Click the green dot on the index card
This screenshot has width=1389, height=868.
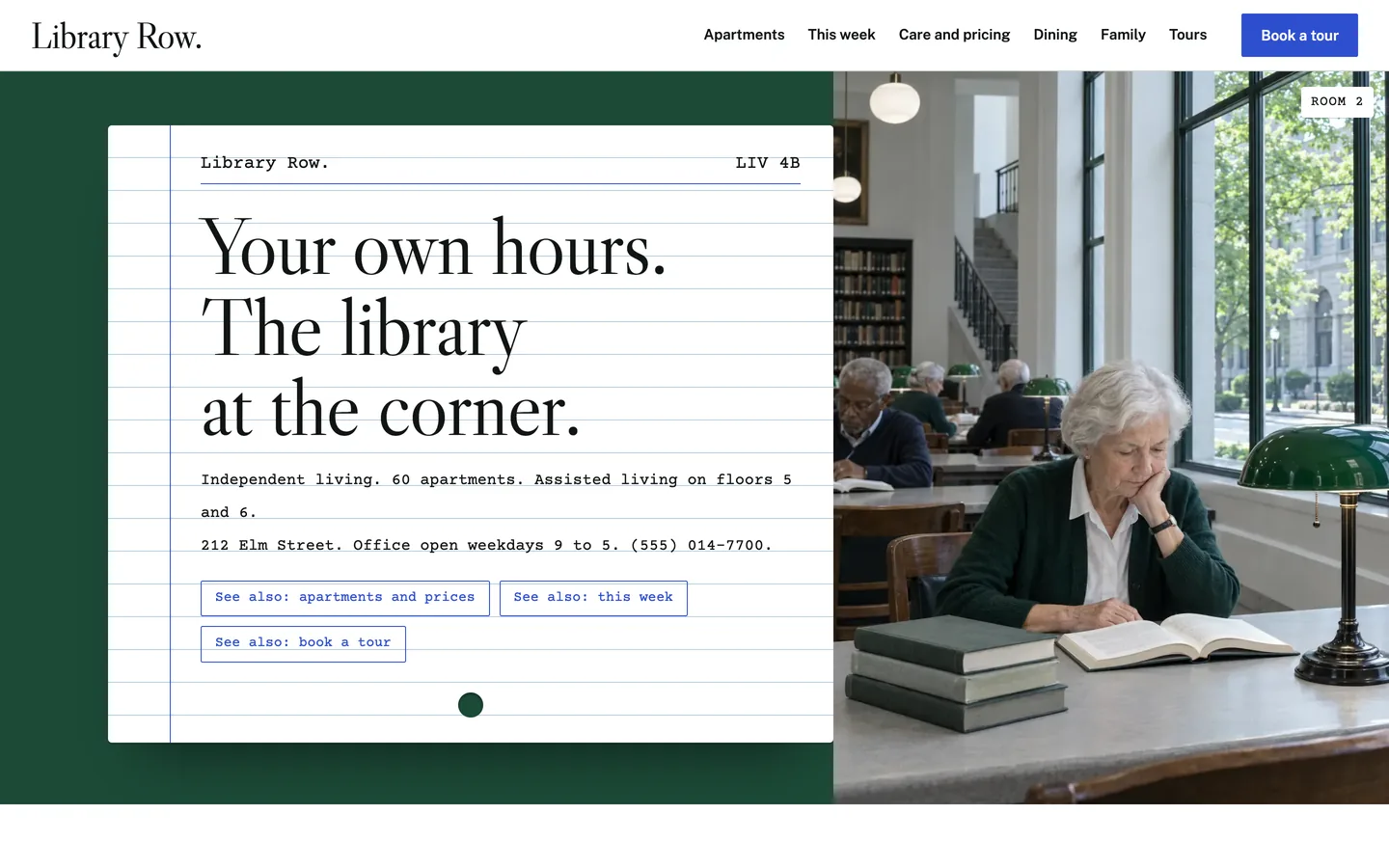(x=471, y=705)
